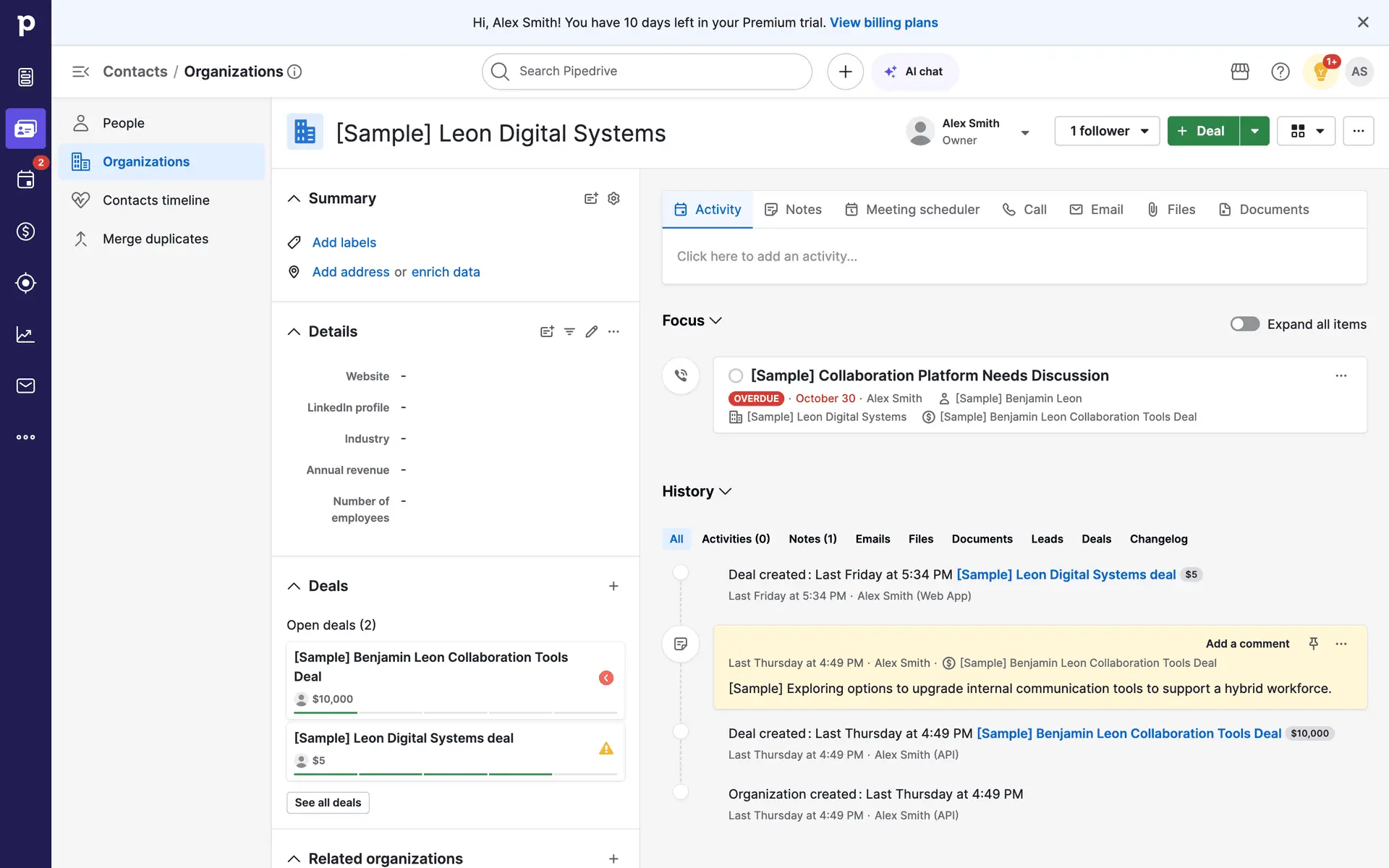Select the Changelog history filter
This screenshot has width=1389, height=868.
pyautogui.click(x=1158, y=539)
